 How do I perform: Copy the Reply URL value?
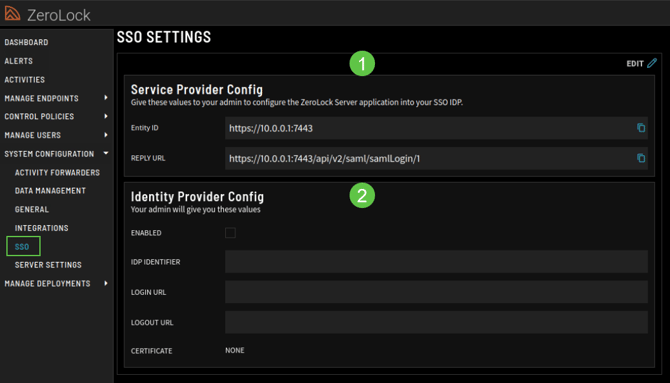[641, 158]
